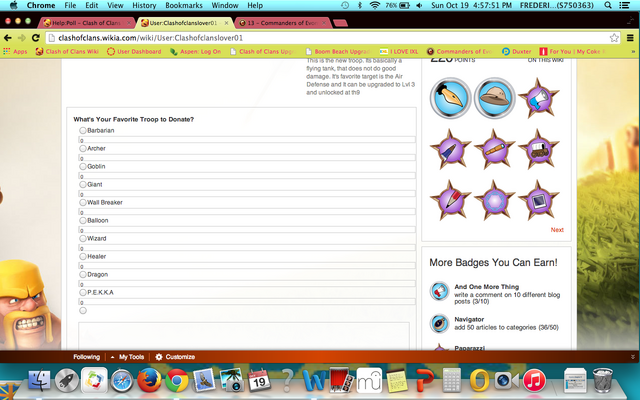Open Boom Beach Upgrade bookmark
Viewport: 640px width, 400px height.
[338, 51]
